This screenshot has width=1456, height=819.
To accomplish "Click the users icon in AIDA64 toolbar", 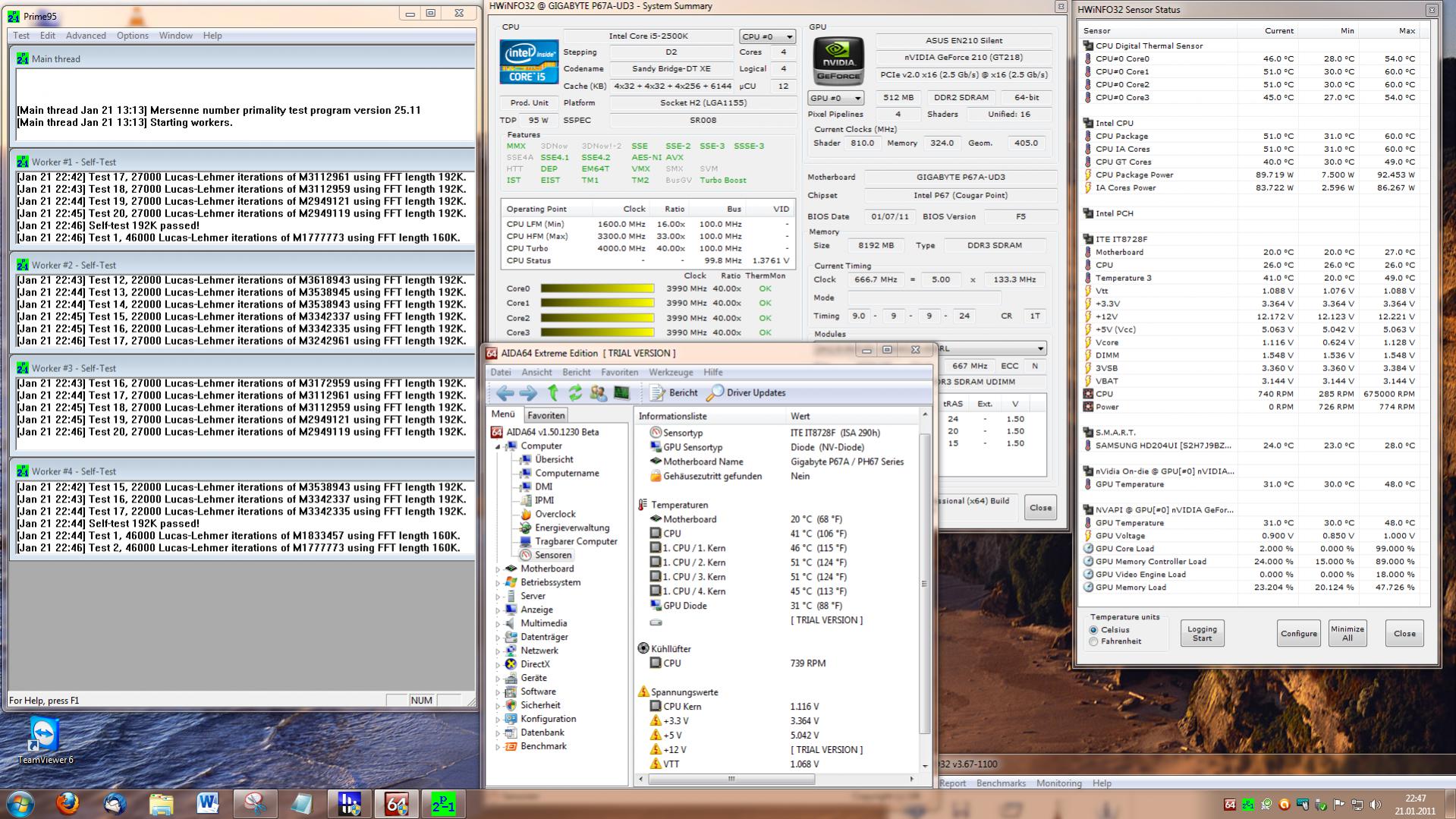I will pyautogui.click(x=599, y=393).
